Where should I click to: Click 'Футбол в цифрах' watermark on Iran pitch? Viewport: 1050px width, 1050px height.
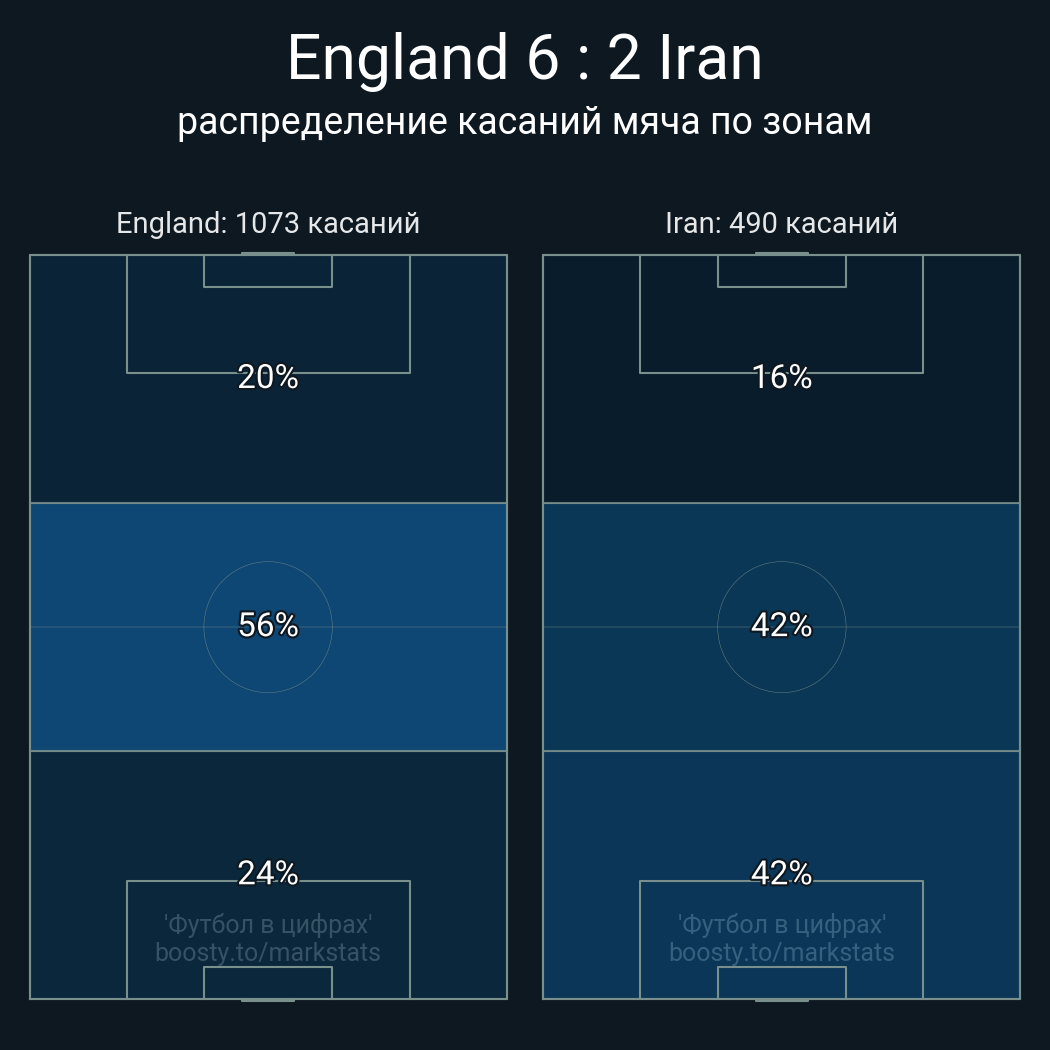coord(781,924)
